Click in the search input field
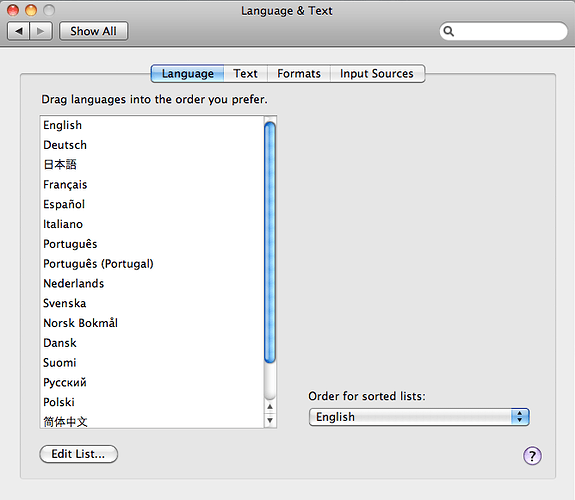 pyautogui.click(x=510, y=31)
